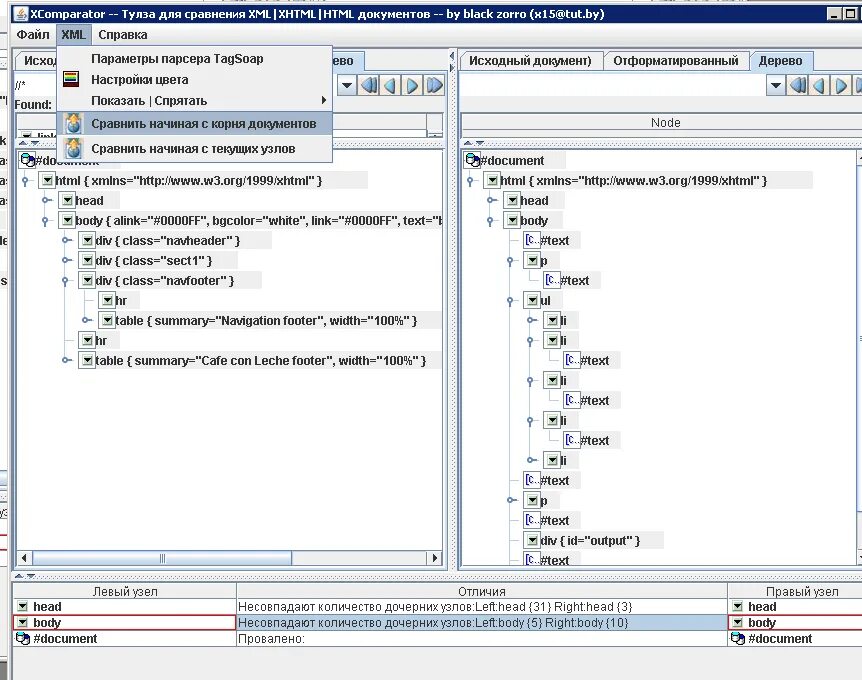Collapse body node in left tree

pos(45,221)
